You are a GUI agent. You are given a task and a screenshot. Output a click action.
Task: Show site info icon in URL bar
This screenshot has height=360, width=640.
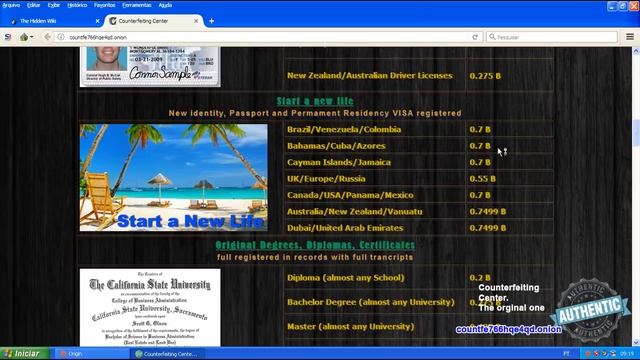point(61,37)
